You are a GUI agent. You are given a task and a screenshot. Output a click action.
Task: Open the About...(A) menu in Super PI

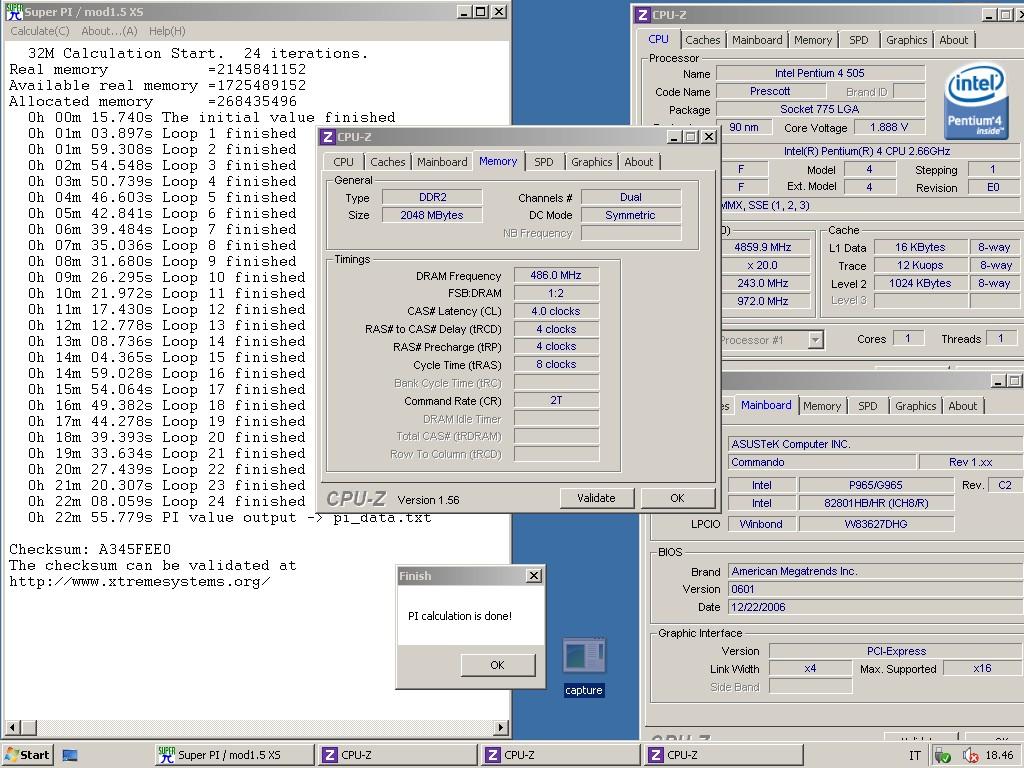click(x=109, y=31)
